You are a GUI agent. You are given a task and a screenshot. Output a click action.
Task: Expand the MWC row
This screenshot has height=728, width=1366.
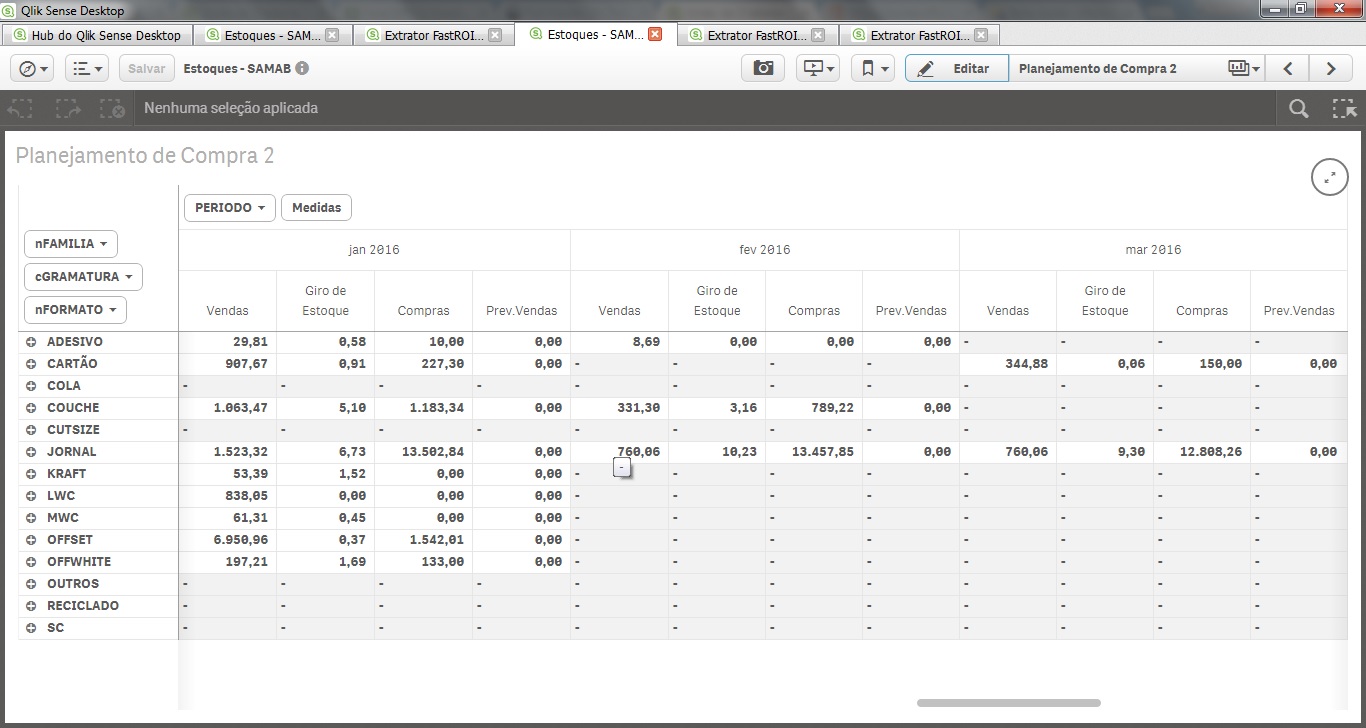pos(31,518)
